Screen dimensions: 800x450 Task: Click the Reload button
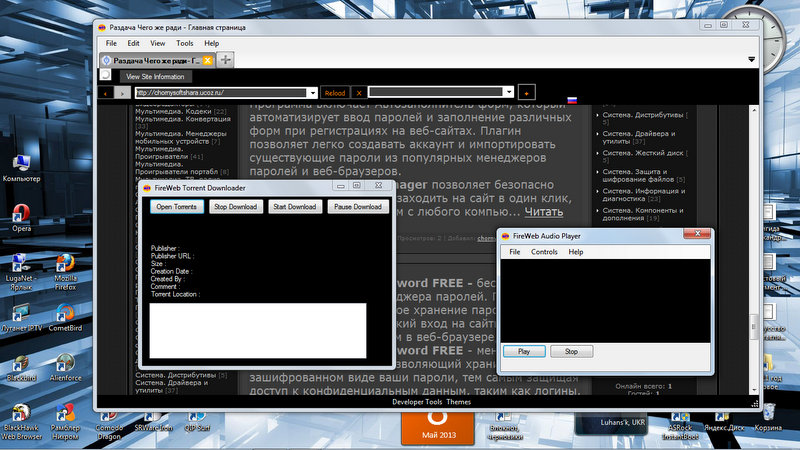[335, 93]
